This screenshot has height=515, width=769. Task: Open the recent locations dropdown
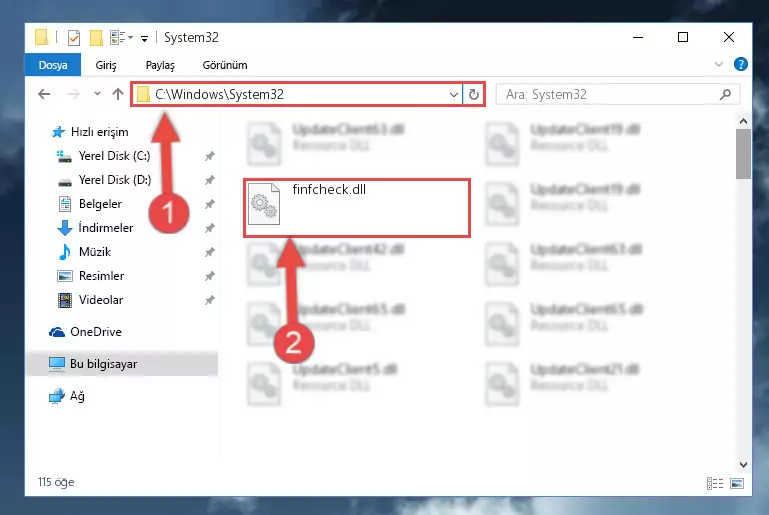pos(97,94)
